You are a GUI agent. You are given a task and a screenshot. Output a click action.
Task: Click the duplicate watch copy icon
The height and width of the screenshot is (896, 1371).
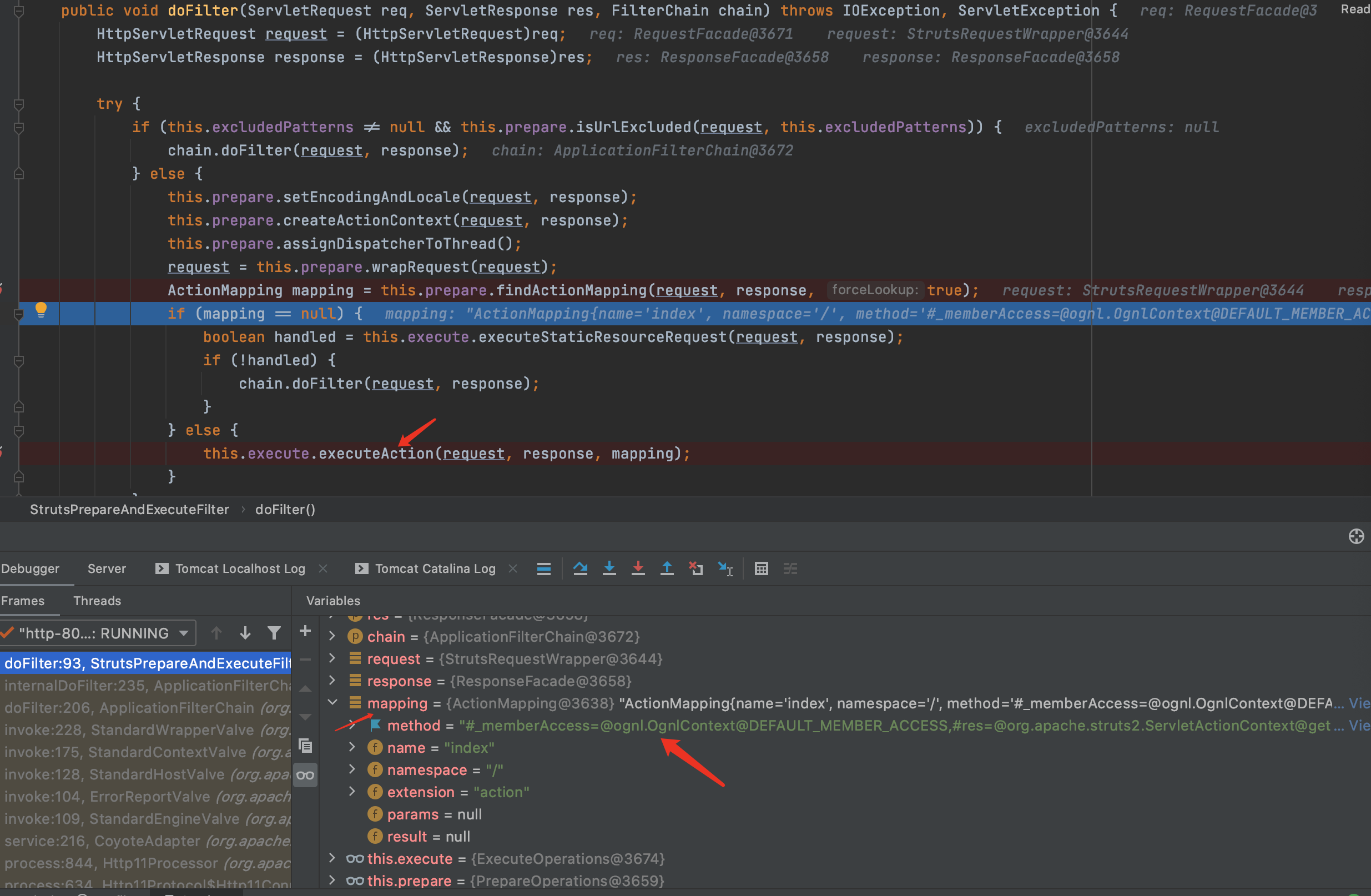[305, 746]
